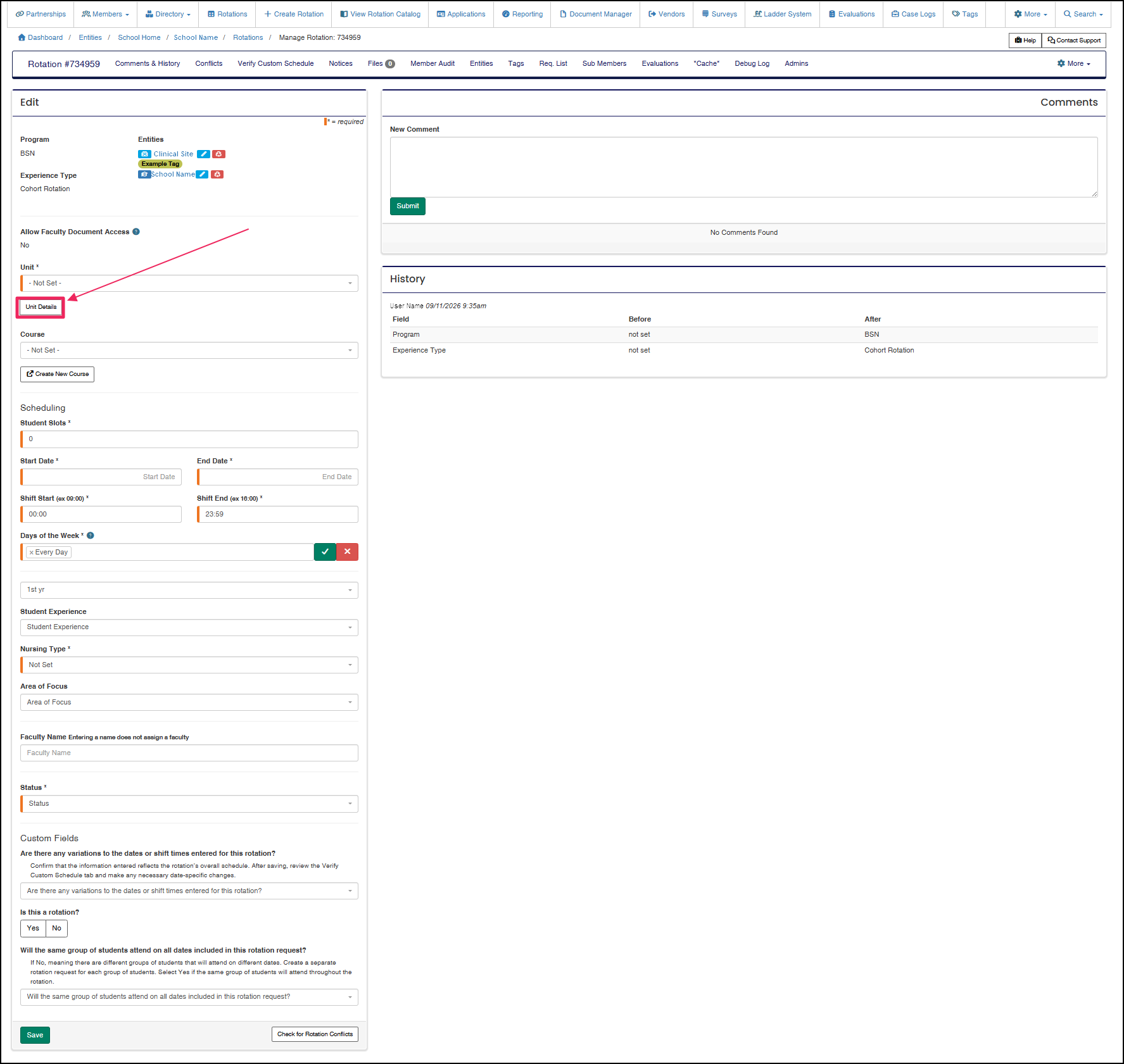Screen dimensions: 1124x1064
Task: Remove the School Name entity with red icon
Action: (x=217, y=175)
